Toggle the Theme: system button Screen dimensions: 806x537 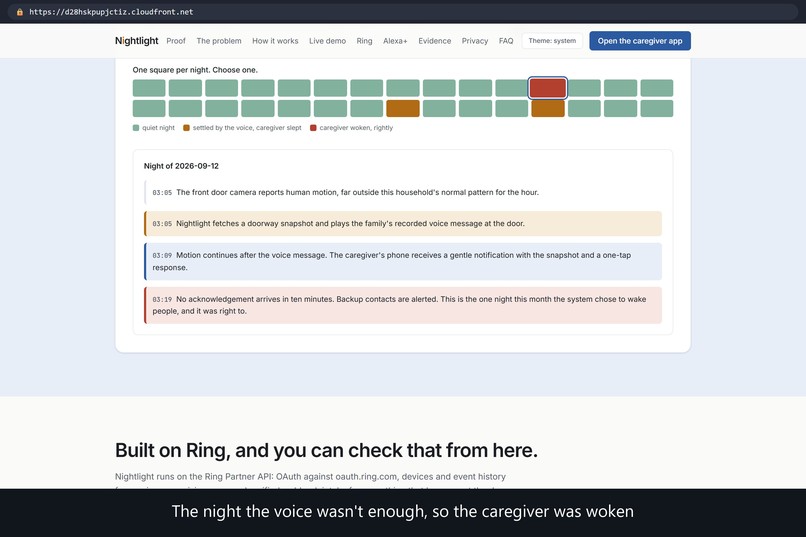[x=552, y=41]
